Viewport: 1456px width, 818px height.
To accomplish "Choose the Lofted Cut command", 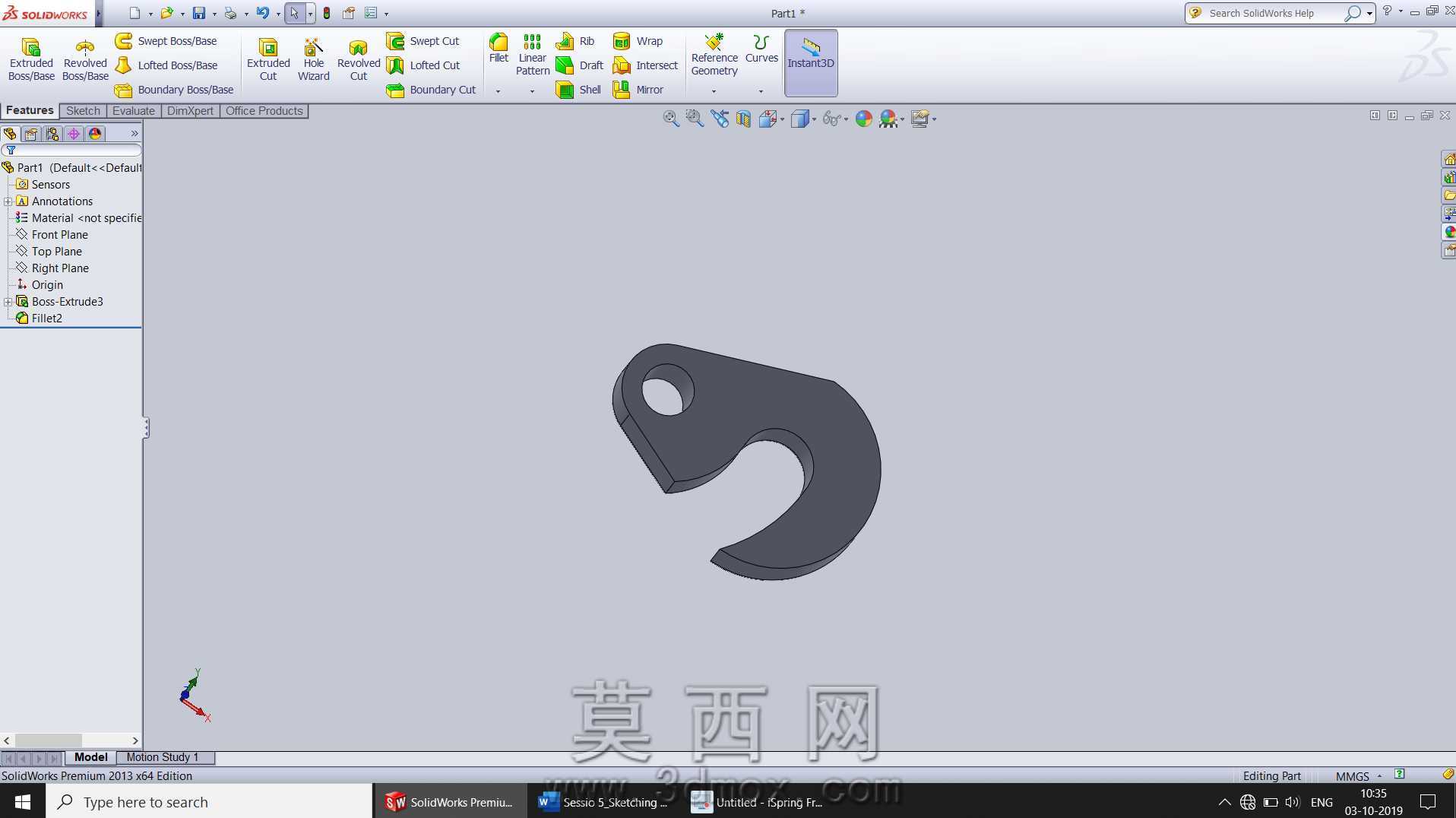I will [423, 65].
